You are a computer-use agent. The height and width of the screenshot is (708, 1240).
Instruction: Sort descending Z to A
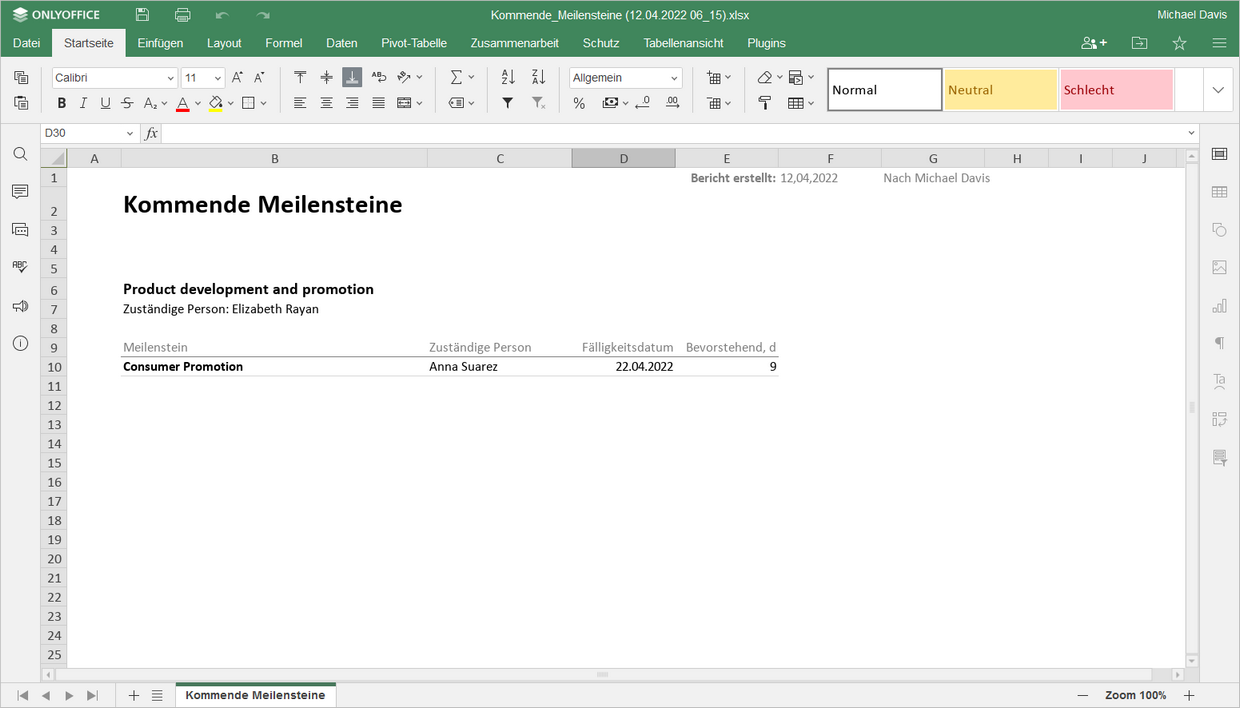point(538,77)
